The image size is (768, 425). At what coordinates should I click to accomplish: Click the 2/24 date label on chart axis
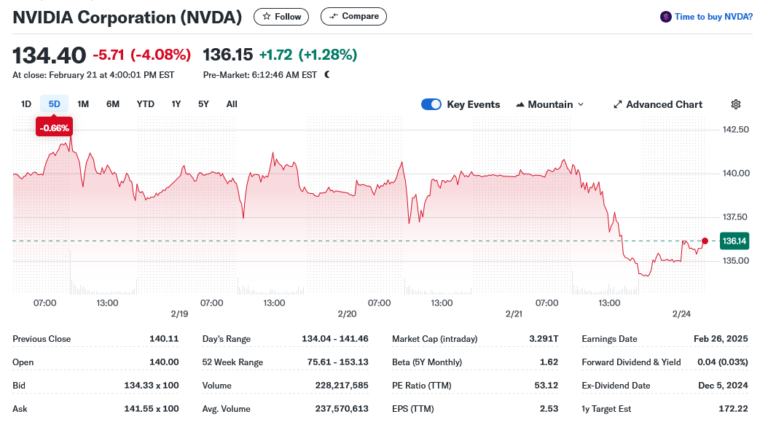tap(681, 314)
